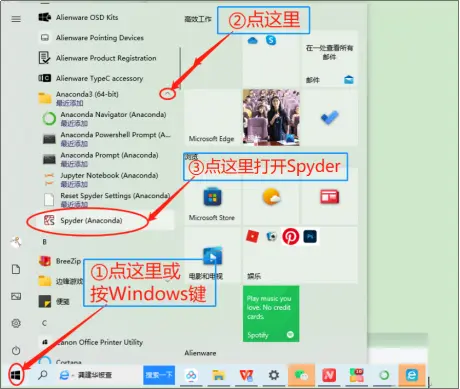Open Spyder (Anaconda) from the app list
This screenshot has width=460, height=389.
pos(101,220)
